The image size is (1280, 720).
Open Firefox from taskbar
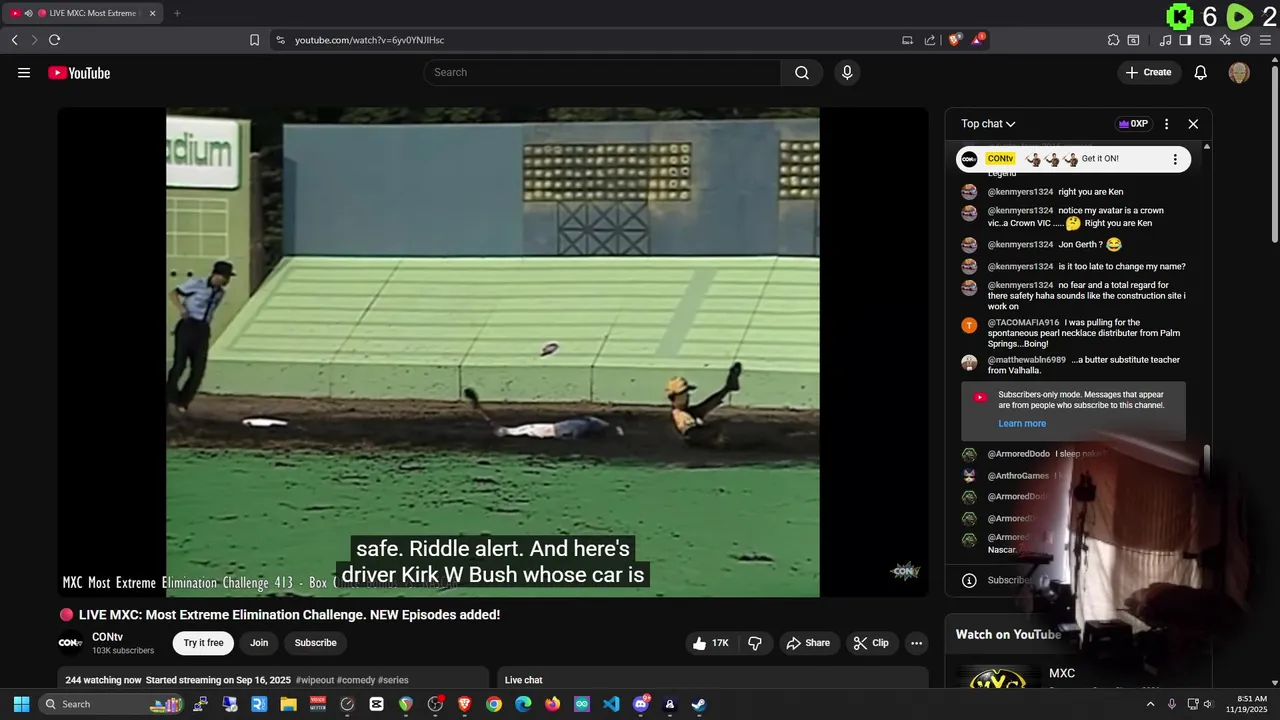point(552,704)
